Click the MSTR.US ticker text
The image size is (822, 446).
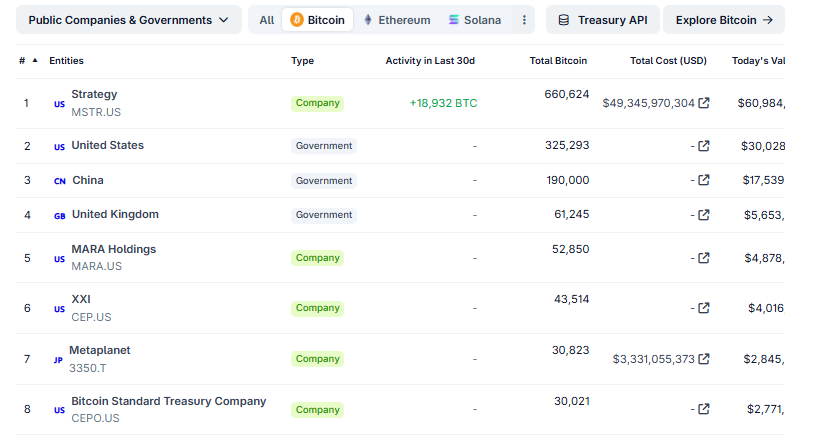(x=96, y=112)
